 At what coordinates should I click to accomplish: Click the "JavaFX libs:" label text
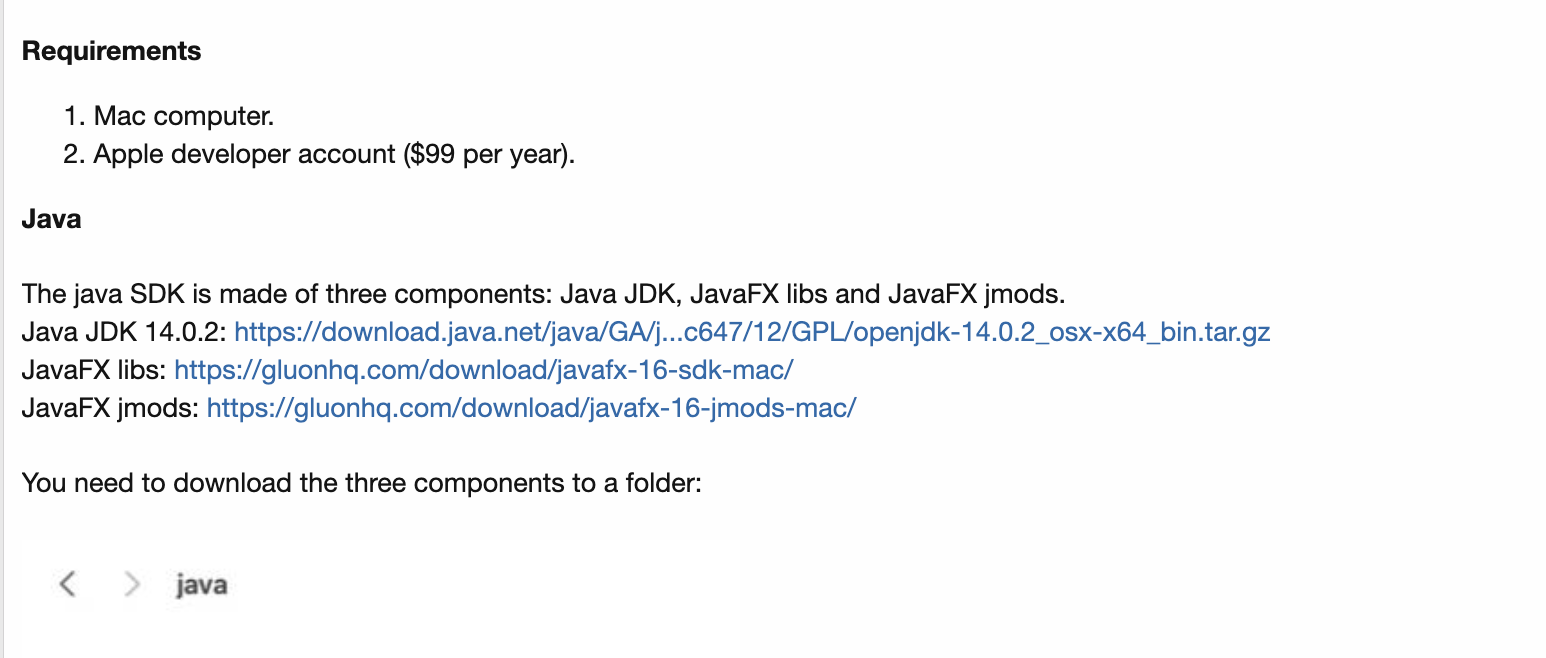point(94,370)
